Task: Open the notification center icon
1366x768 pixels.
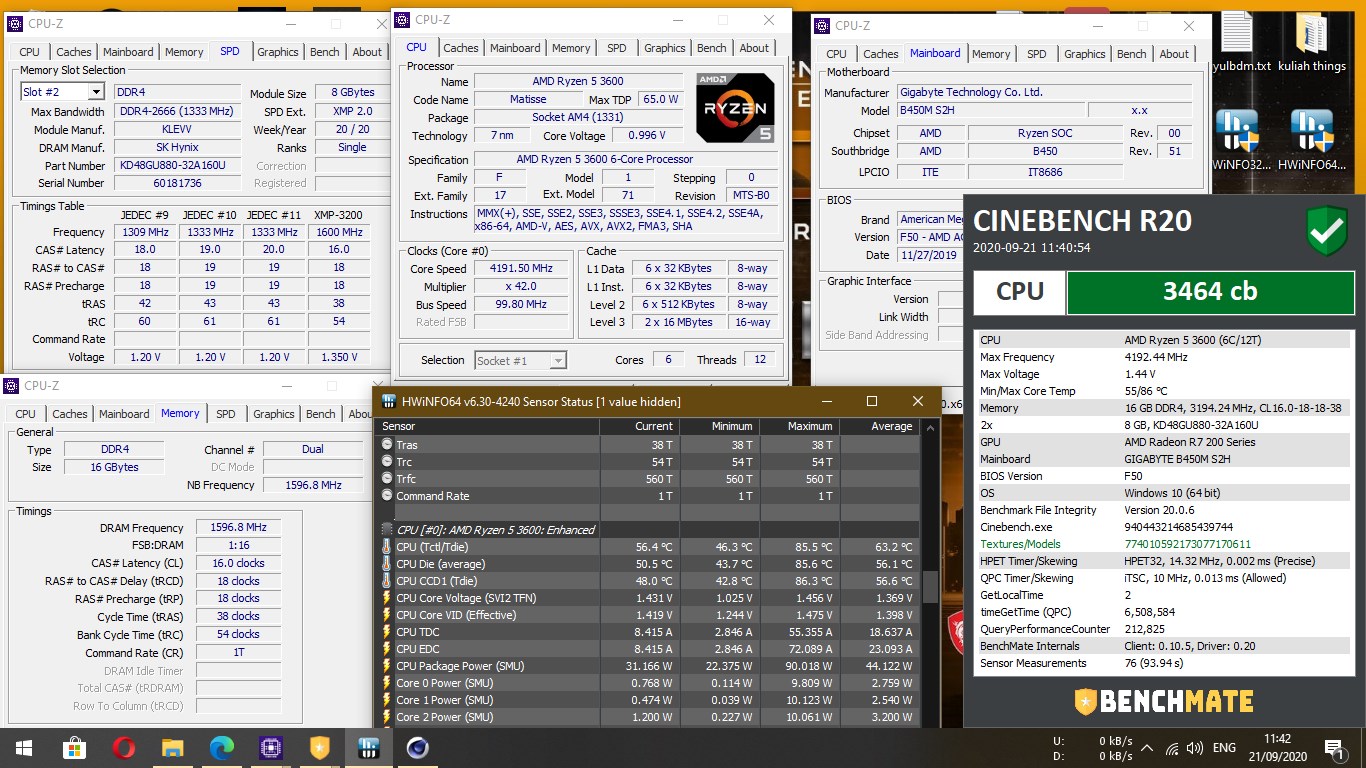Action: click(1333, 748)
